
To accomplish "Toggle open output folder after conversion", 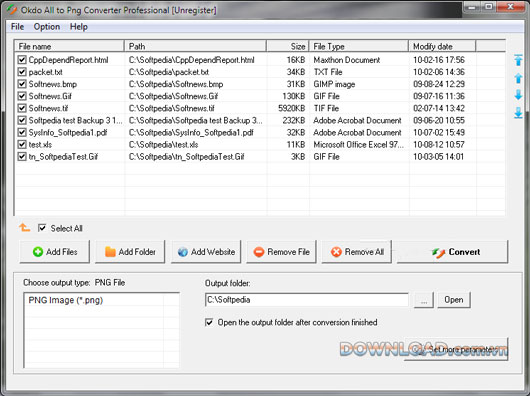I will coord(209,322).
